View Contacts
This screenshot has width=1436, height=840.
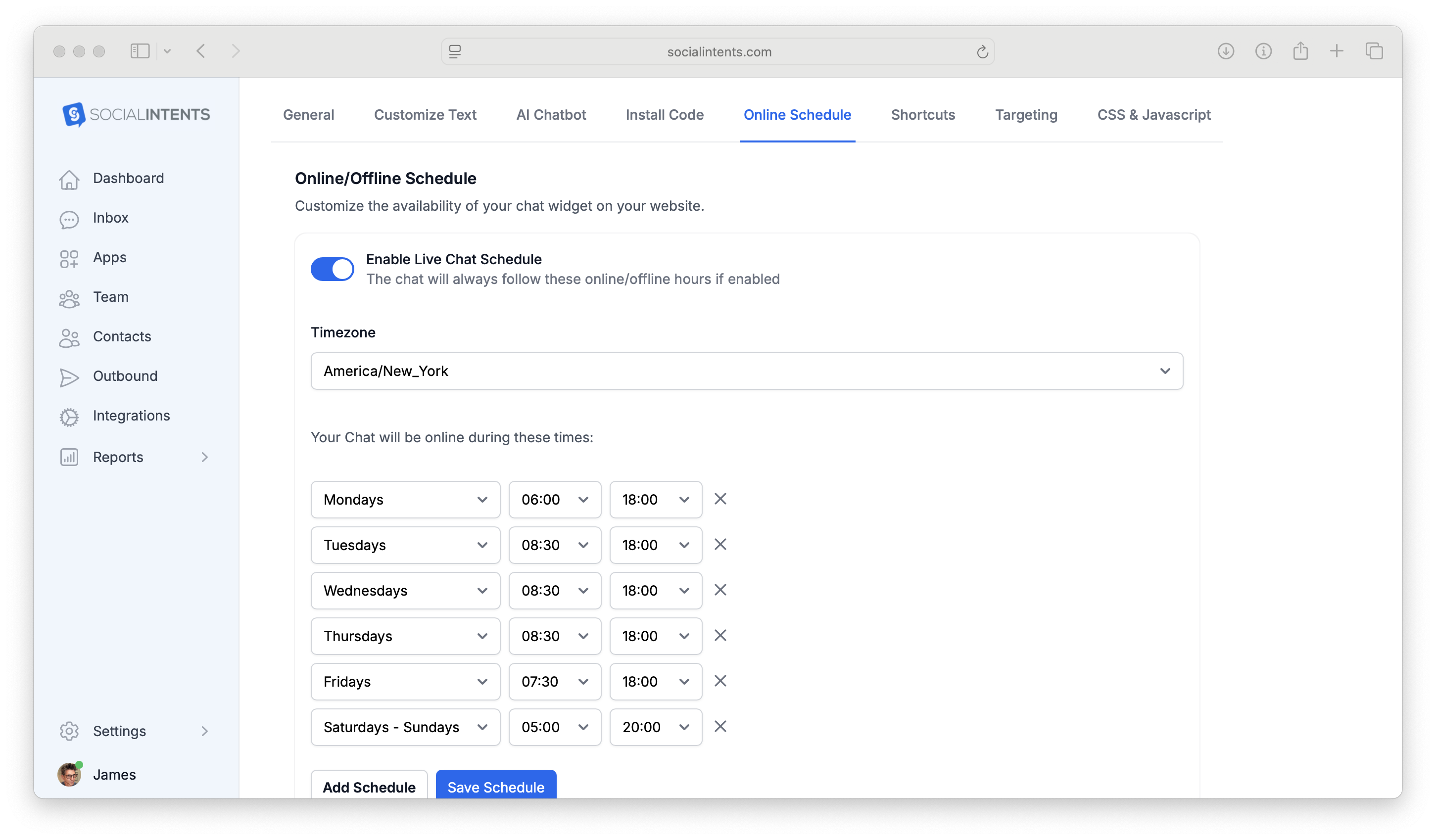click(x=121, y=336)
